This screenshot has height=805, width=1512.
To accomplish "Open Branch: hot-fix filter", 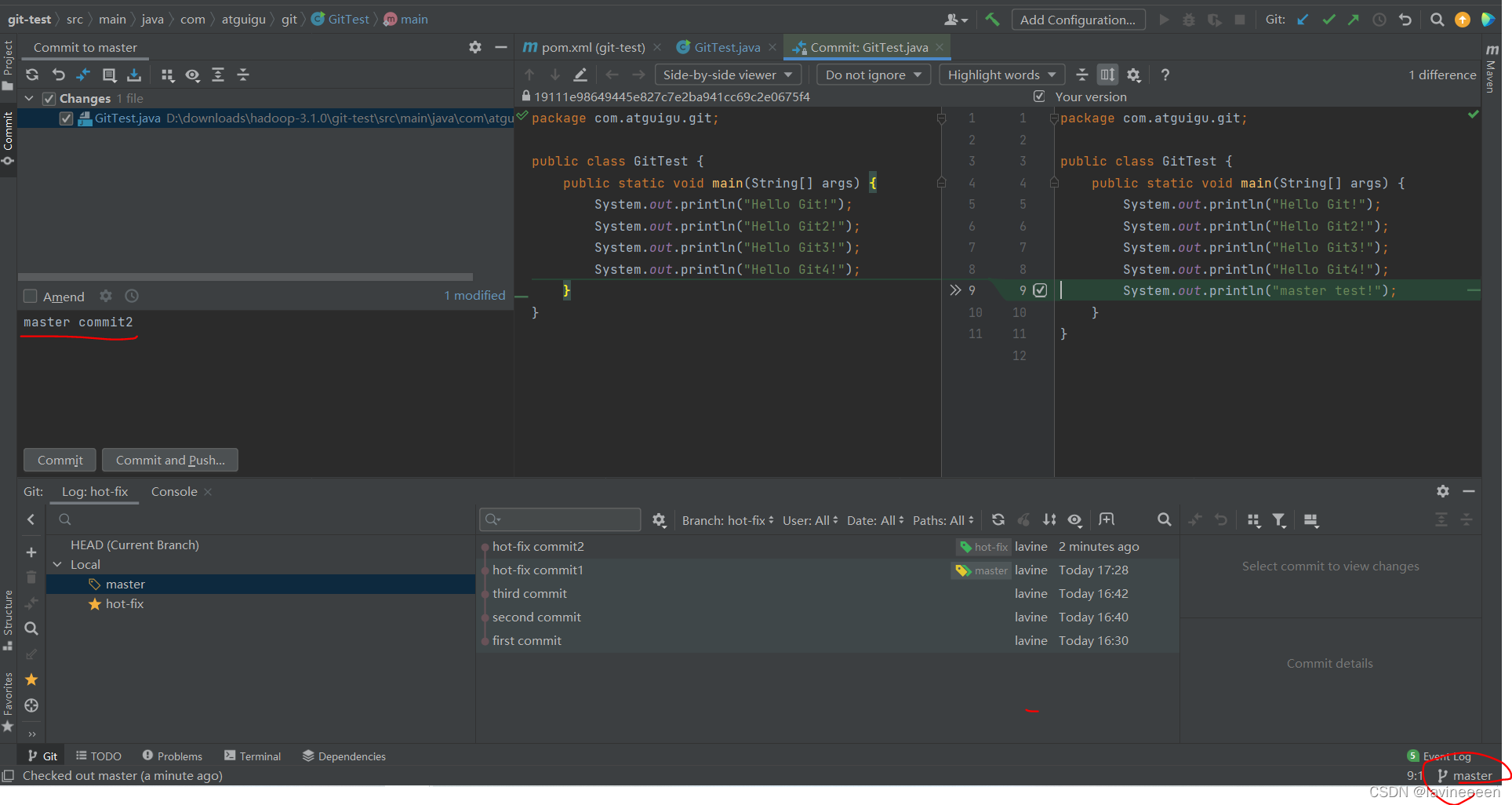I will [x=728, y=520].
